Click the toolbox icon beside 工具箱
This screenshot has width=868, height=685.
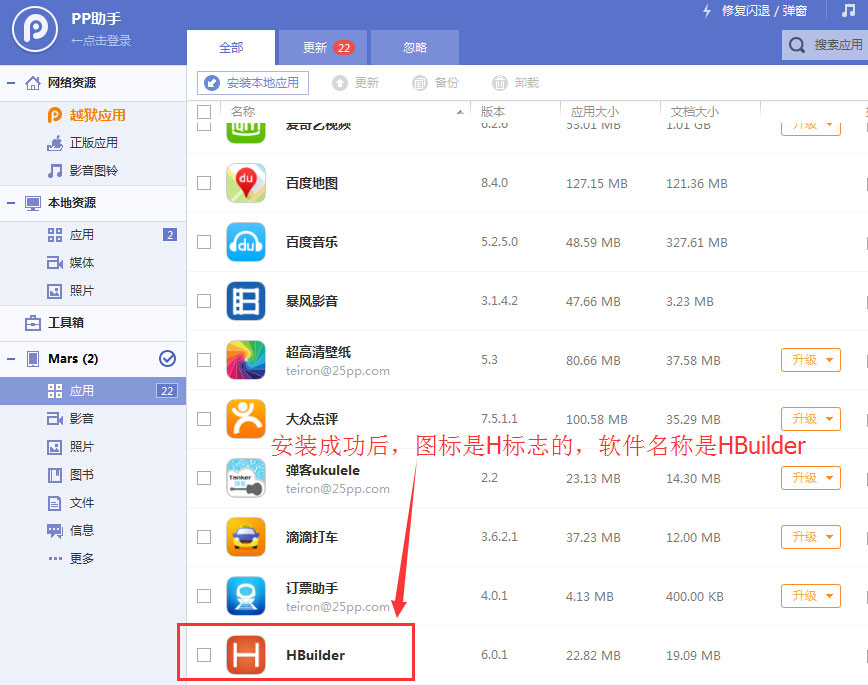tap(33, 323)
